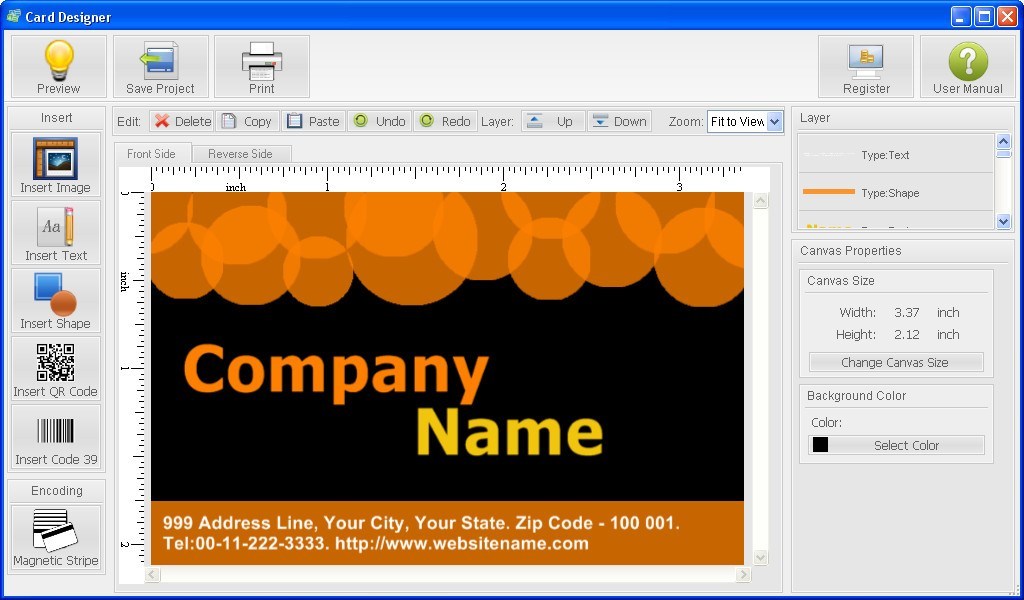Open the Print dialog
Image resolution: width=1024 pixels, height=600 pixels.
(261, 65)
